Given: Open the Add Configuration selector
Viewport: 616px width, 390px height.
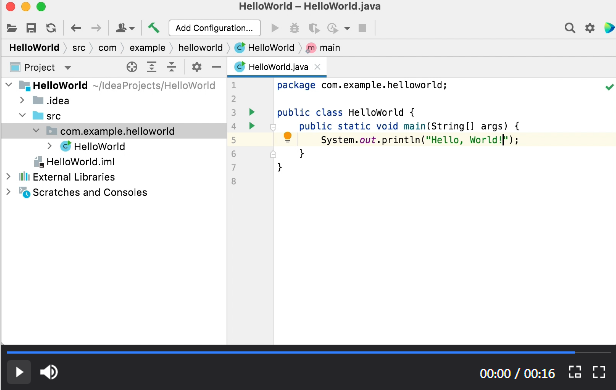Looking at the screenshot, I should tap(214, 28).
